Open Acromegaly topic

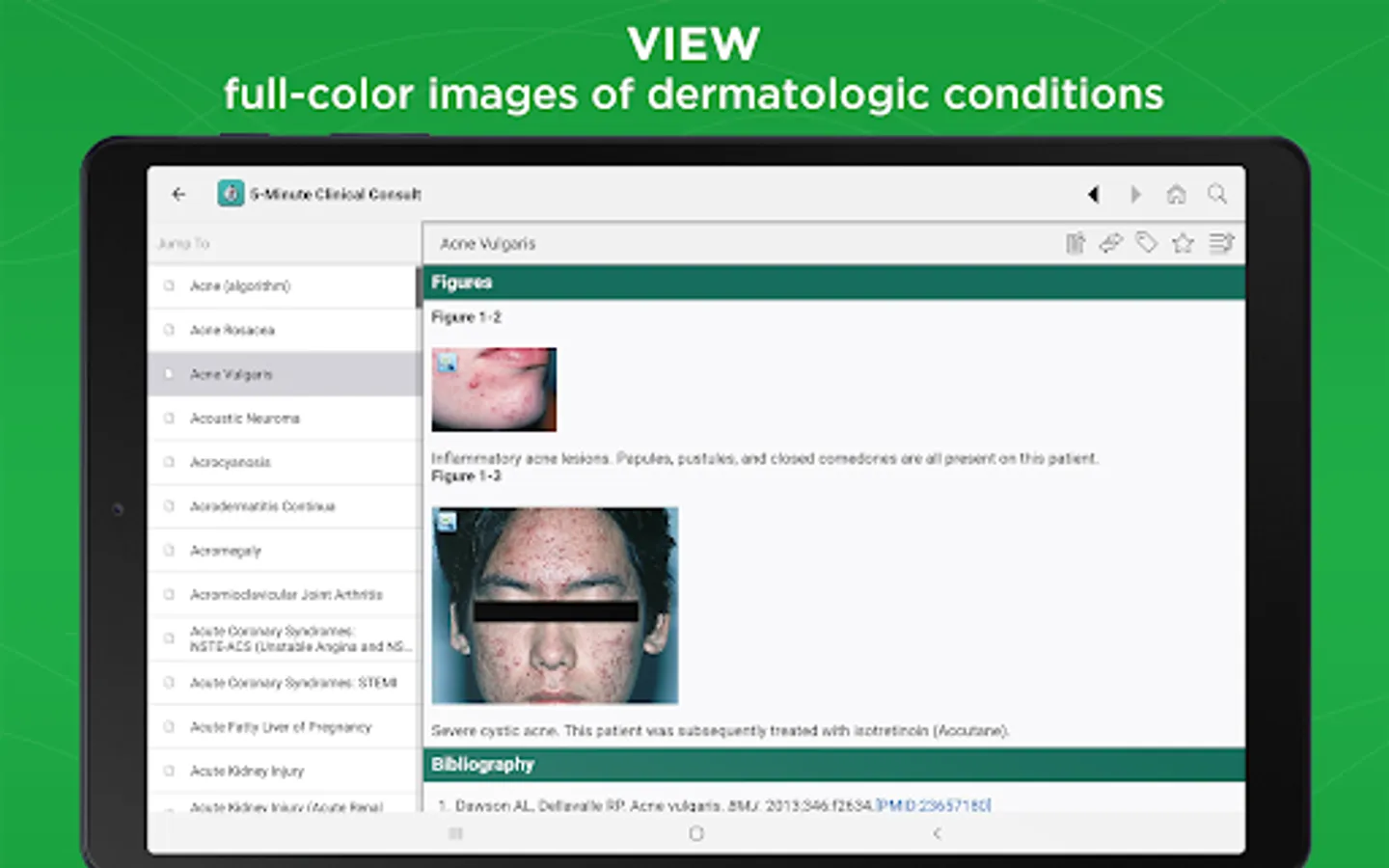[285, 551]
